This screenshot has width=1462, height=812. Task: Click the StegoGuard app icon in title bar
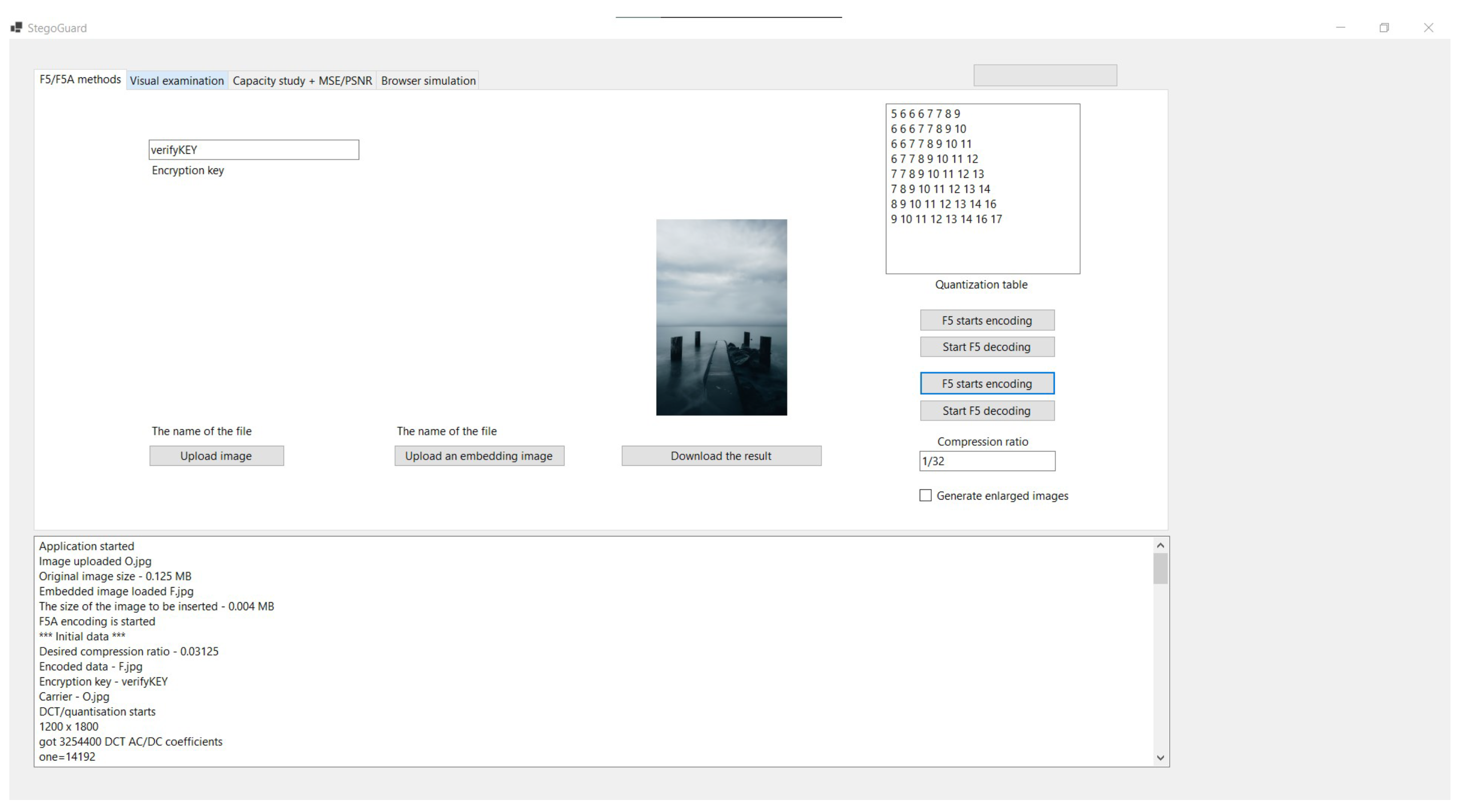[16, 27]
